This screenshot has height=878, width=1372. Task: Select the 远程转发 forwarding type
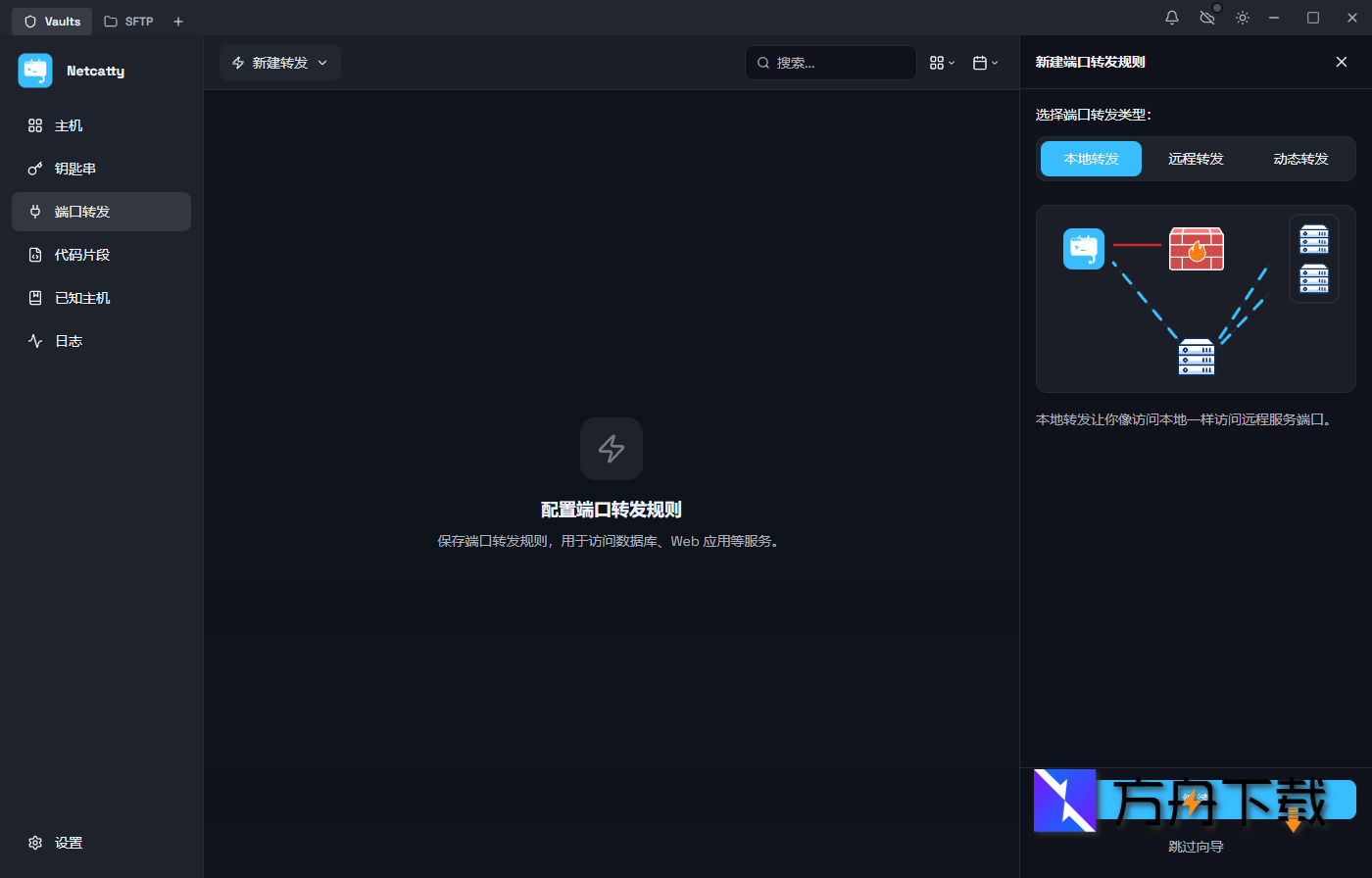tap(1196, 158)
